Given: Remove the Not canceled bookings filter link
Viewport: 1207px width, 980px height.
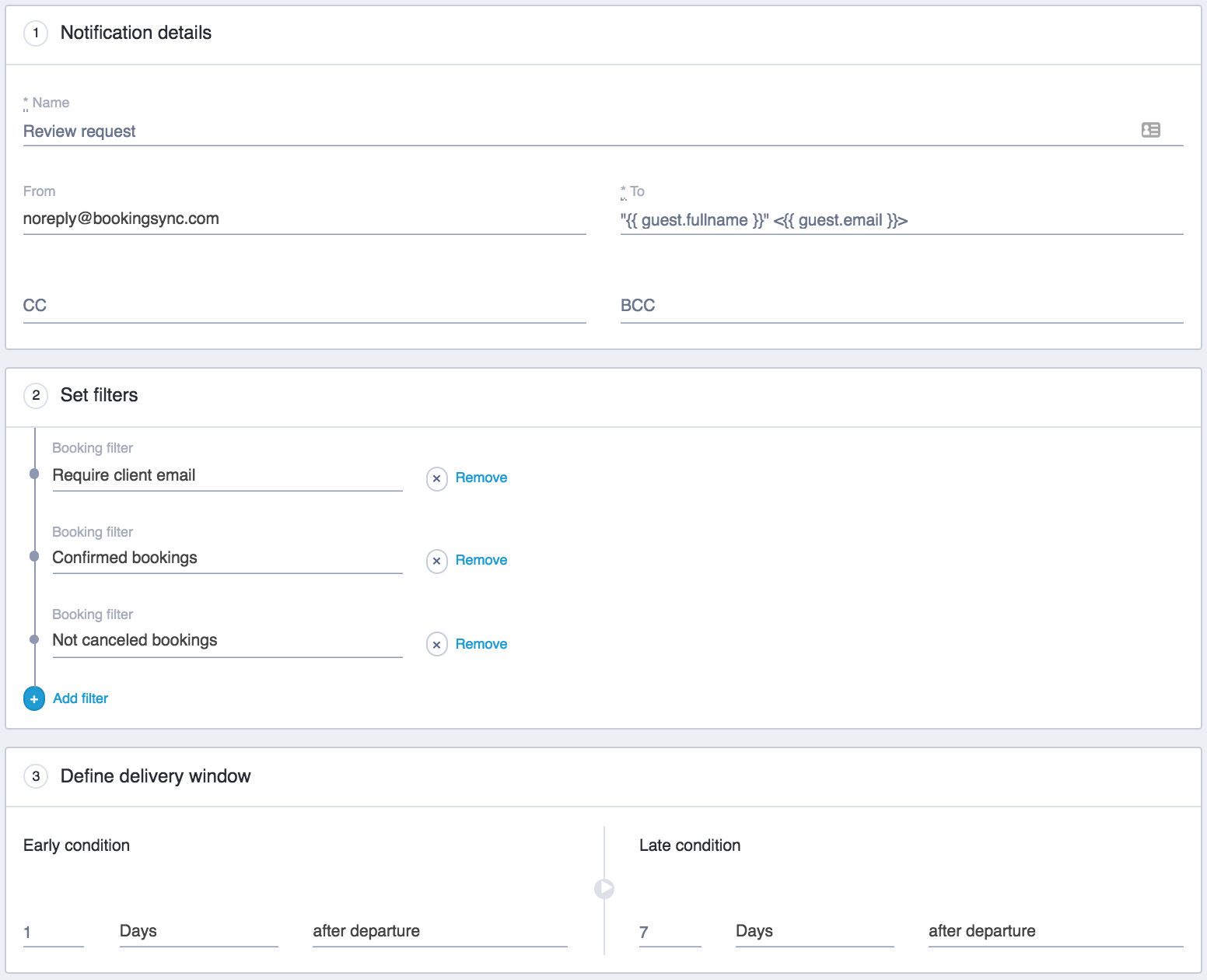Looking at the screenshot, I should (481, 644).
